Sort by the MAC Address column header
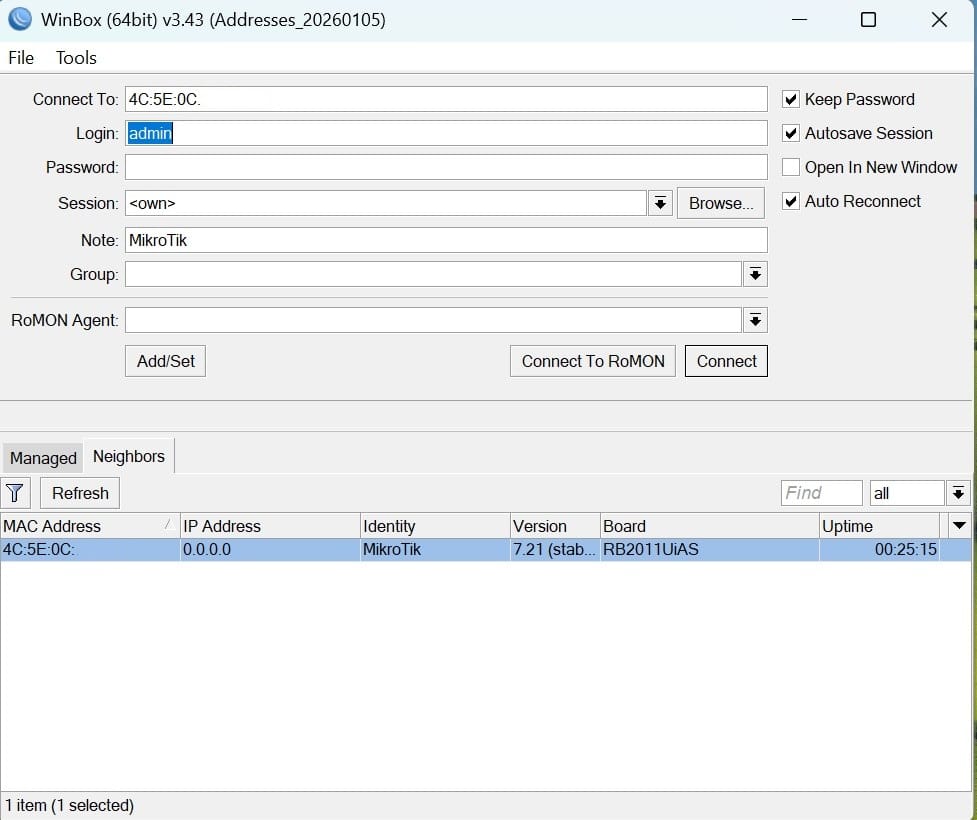The image size is (977, 820). pyautogui.click(x=90, y=526)
